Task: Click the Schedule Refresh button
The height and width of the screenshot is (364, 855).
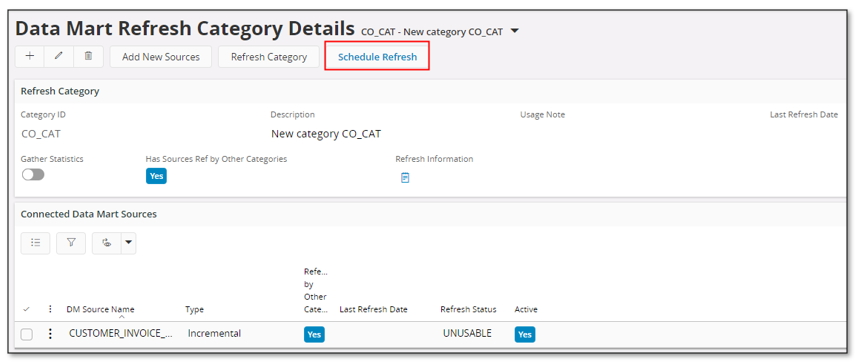Action: [377, 57]
